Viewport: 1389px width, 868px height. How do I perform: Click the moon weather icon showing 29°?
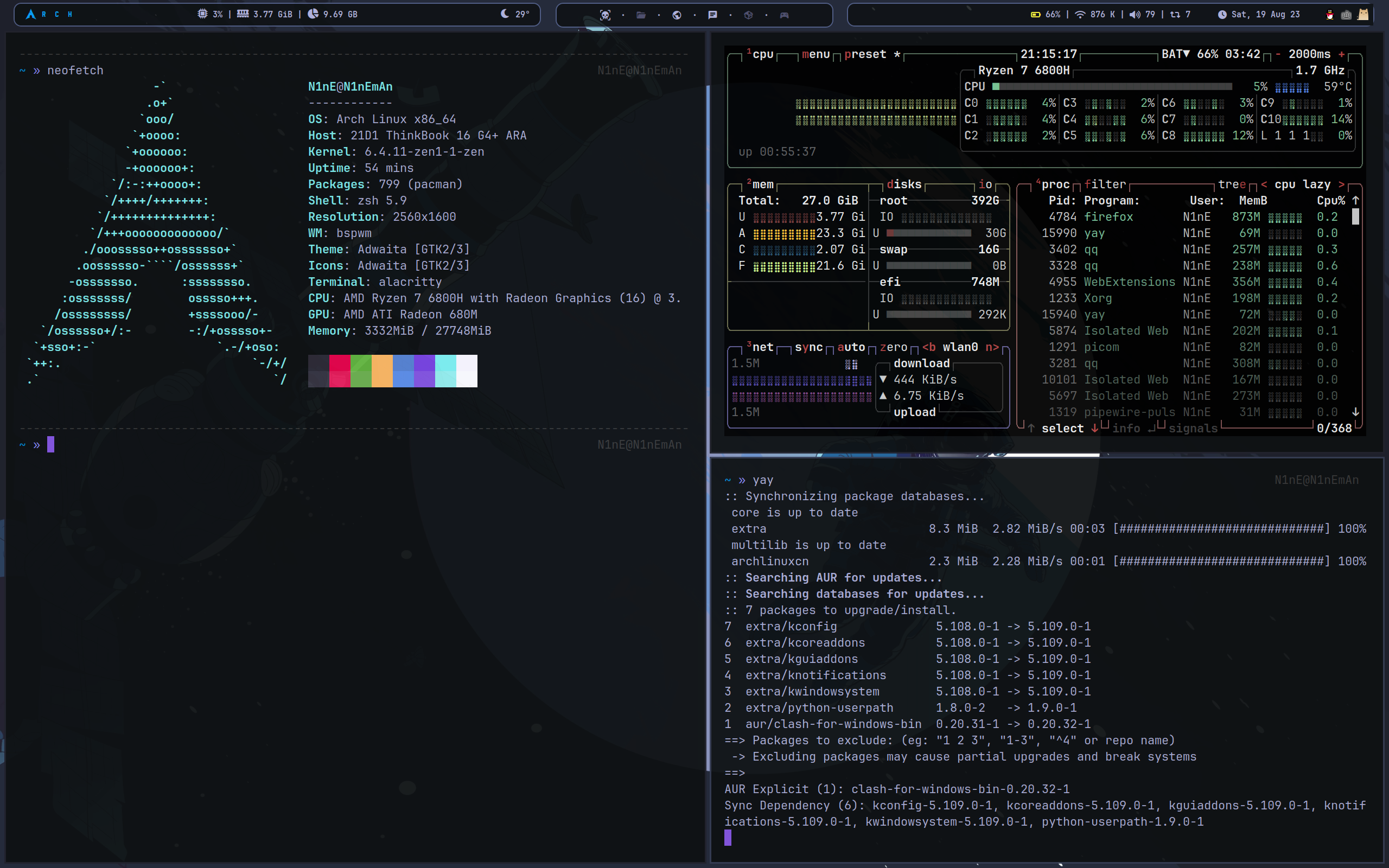505,14
